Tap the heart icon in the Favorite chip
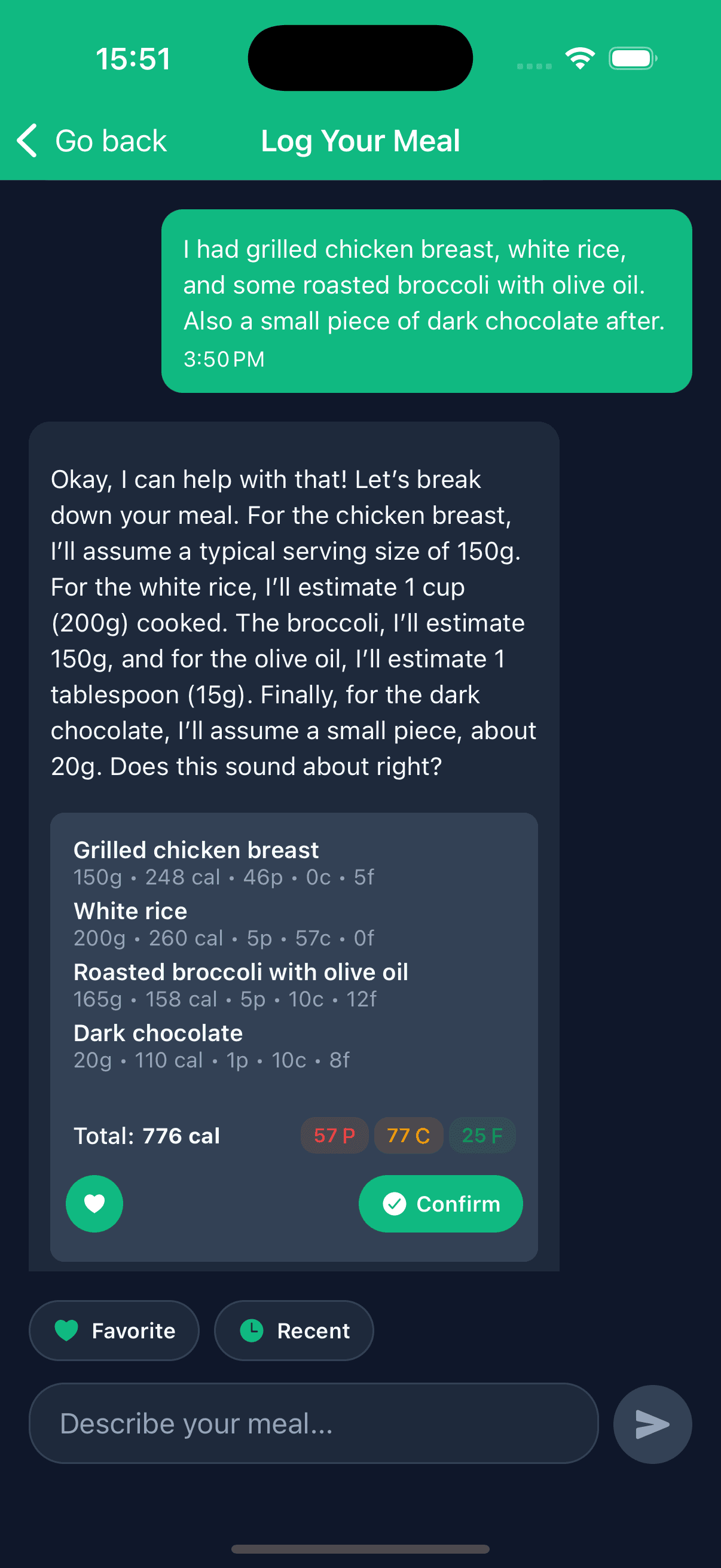 point(68,1330)
